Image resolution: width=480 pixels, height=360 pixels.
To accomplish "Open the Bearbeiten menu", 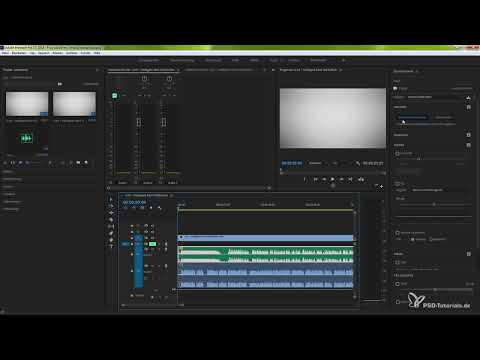I will click(x=19, y=53).
